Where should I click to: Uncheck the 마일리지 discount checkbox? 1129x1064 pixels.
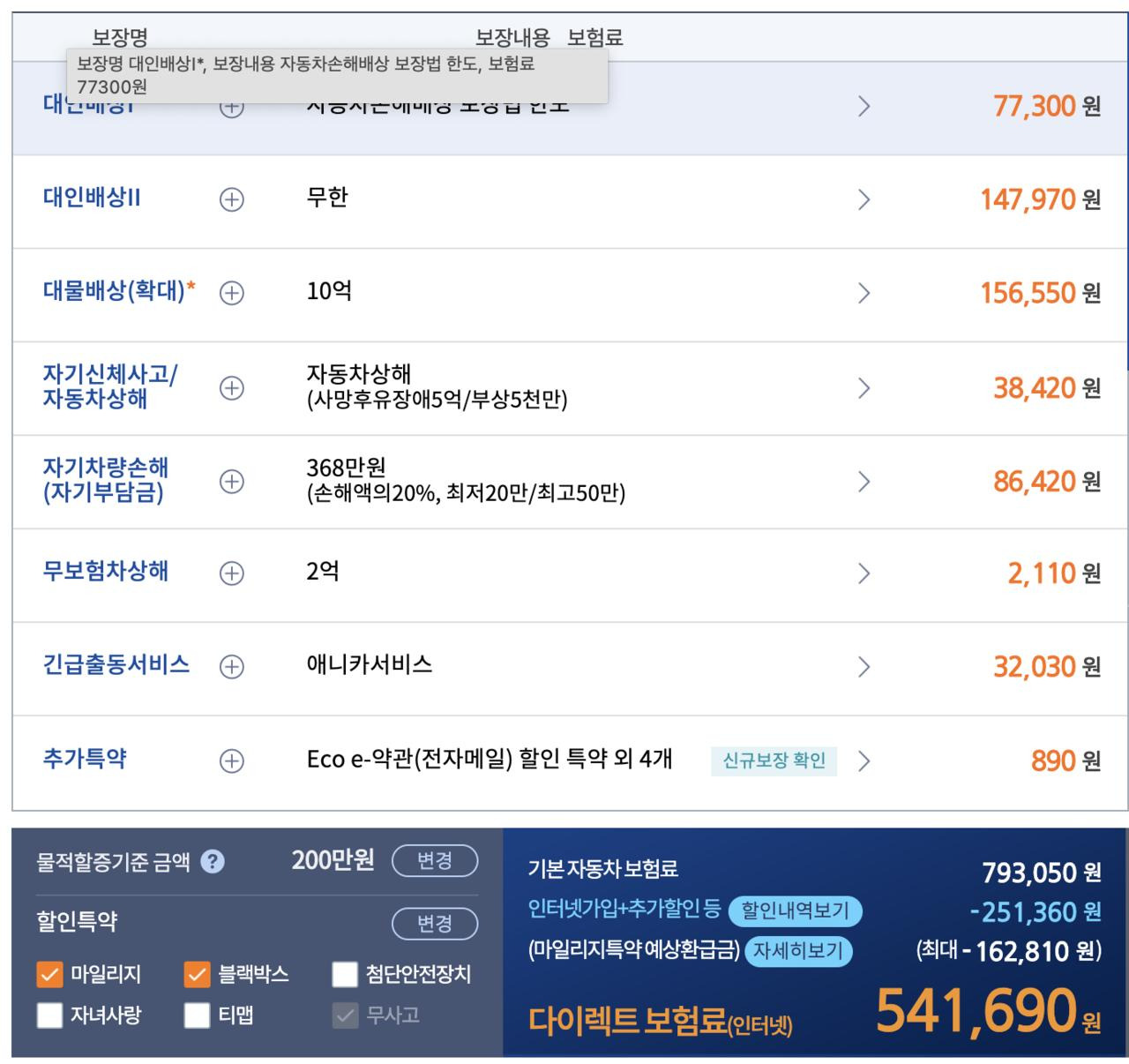pyautogui.click(x=49, y=975)
